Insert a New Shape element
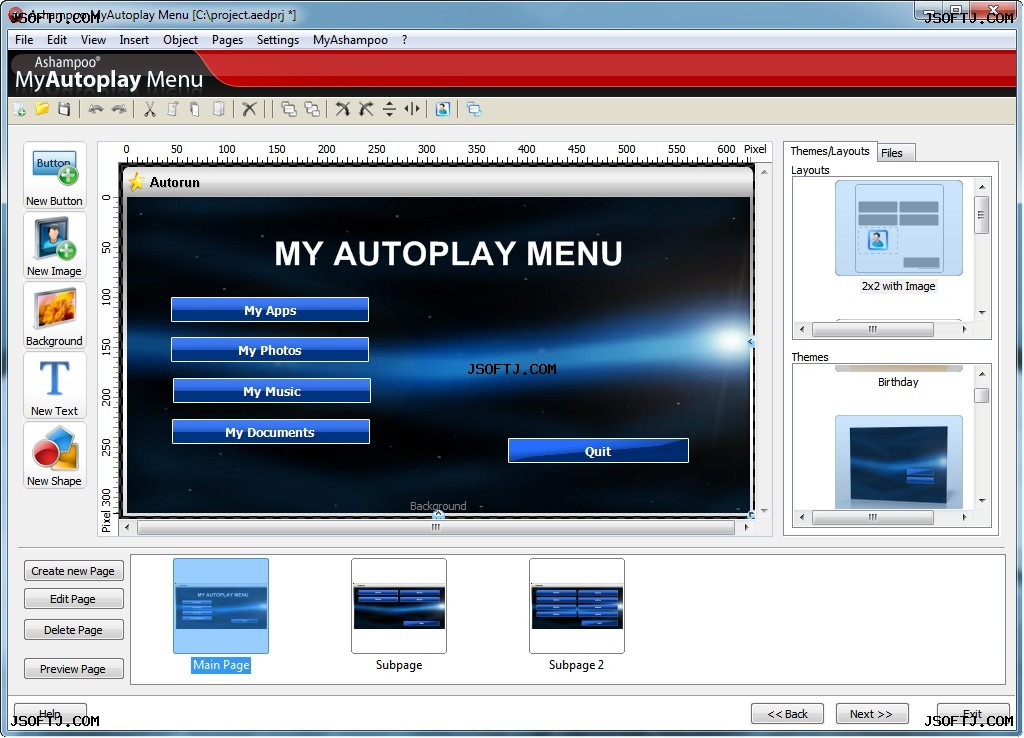 pos(54,455)
